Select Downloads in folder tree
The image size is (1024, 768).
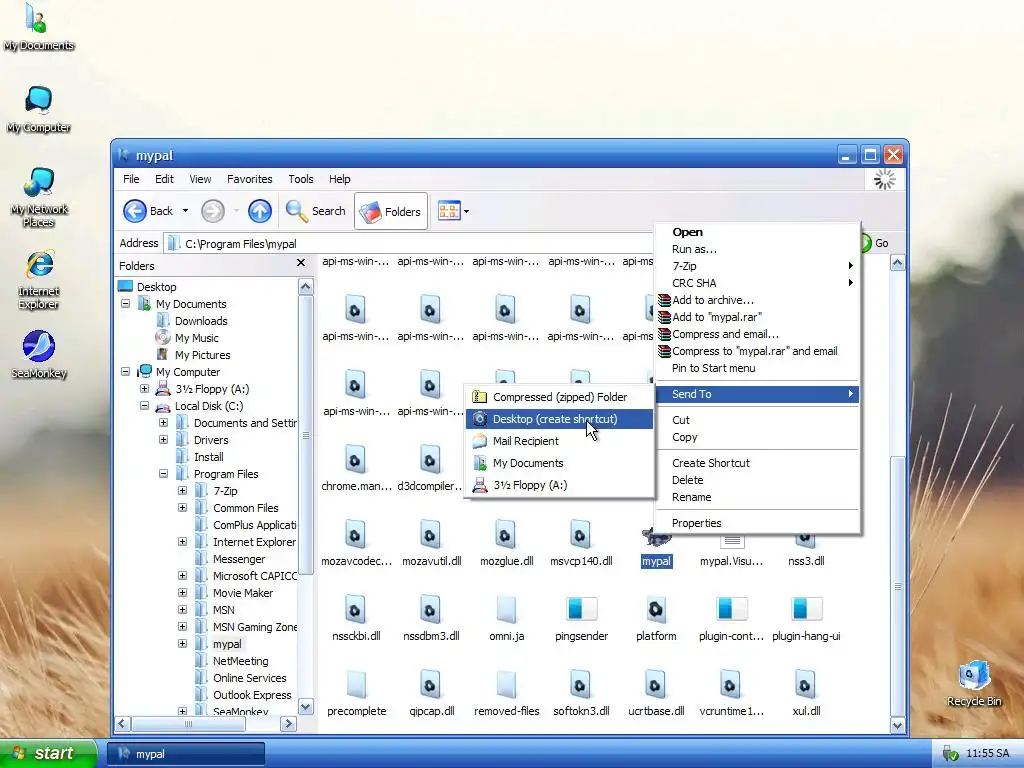coord(201,321)
